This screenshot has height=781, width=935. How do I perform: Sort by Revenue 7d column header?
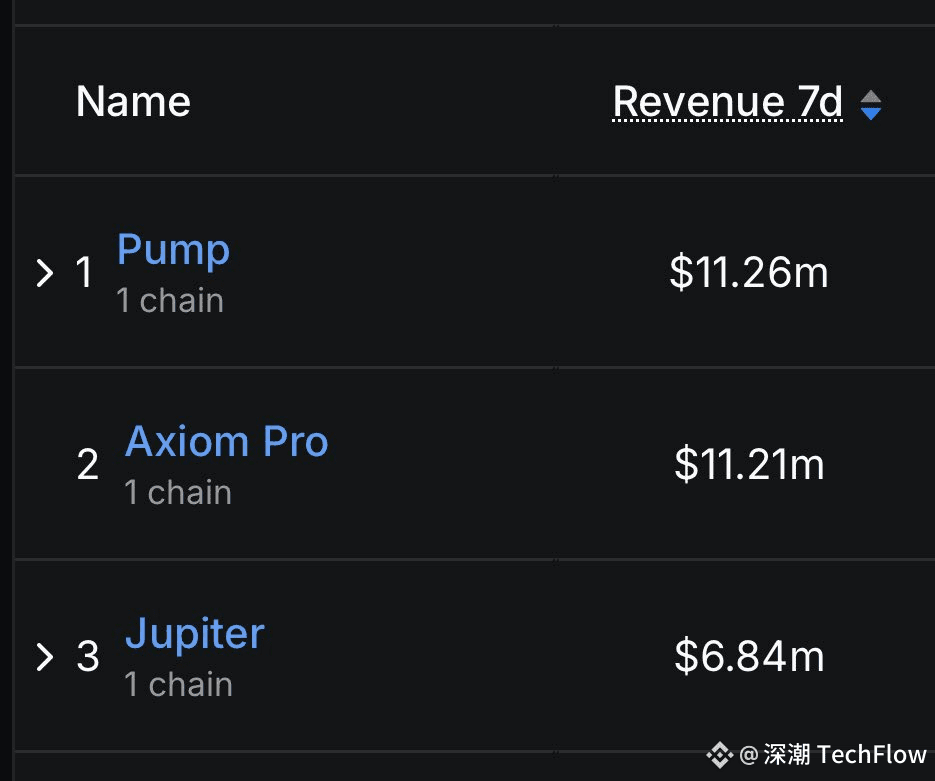tap(727, 102)
